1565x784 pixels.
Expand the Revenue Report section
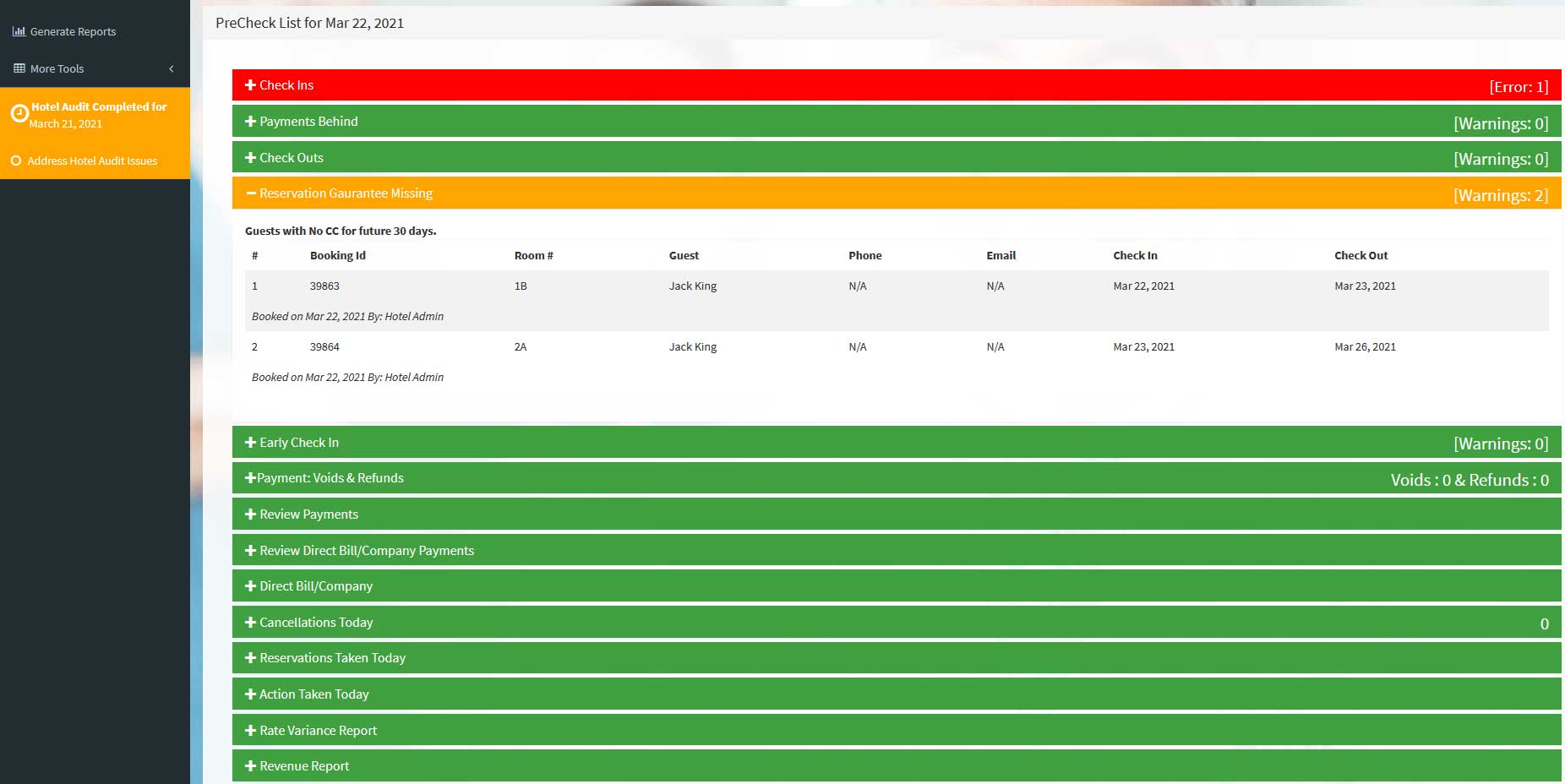(897, 766)
